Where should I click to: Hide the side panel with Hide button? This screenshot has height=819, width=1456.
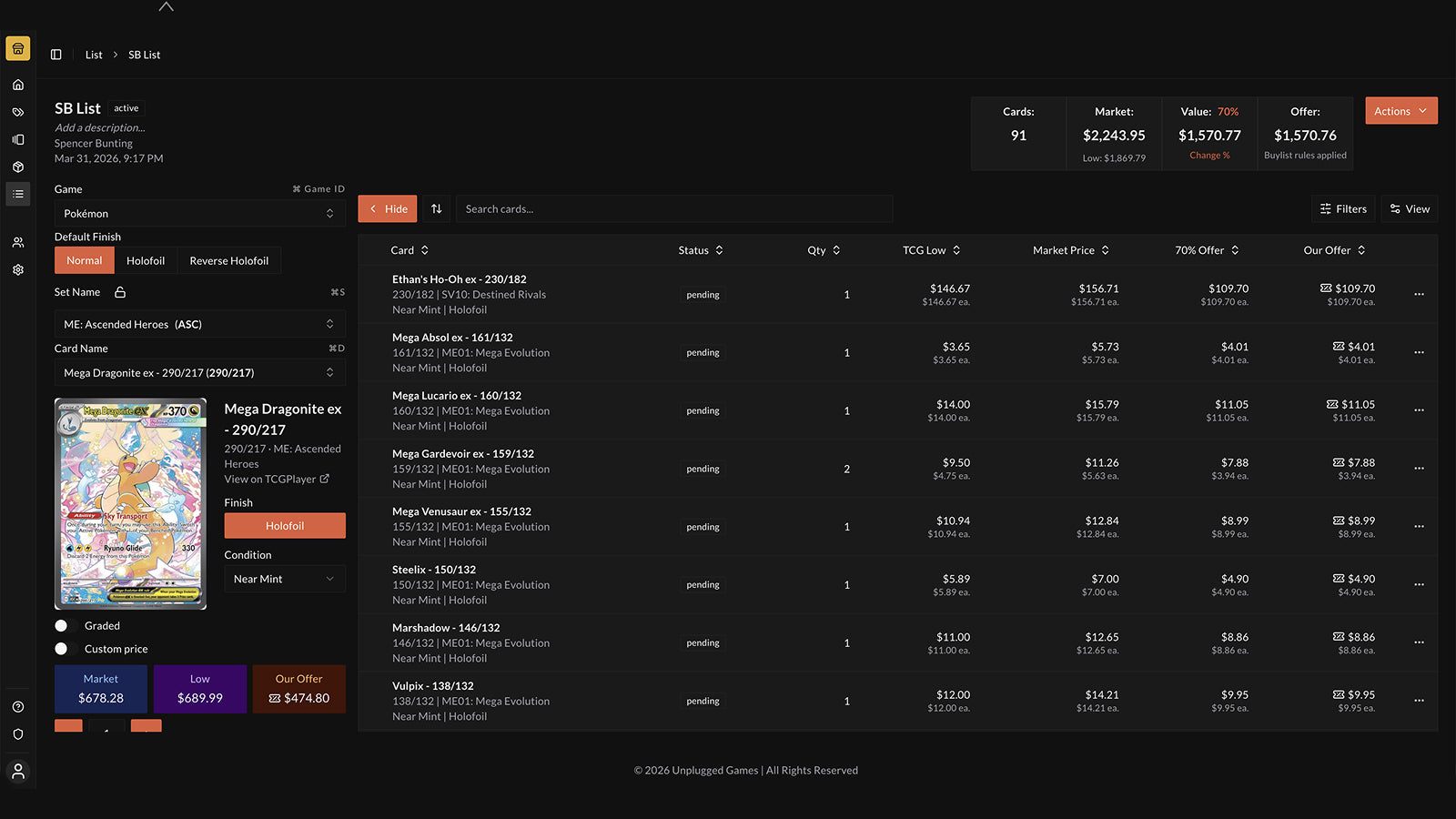pyautogui.click(x=388, y=208)
